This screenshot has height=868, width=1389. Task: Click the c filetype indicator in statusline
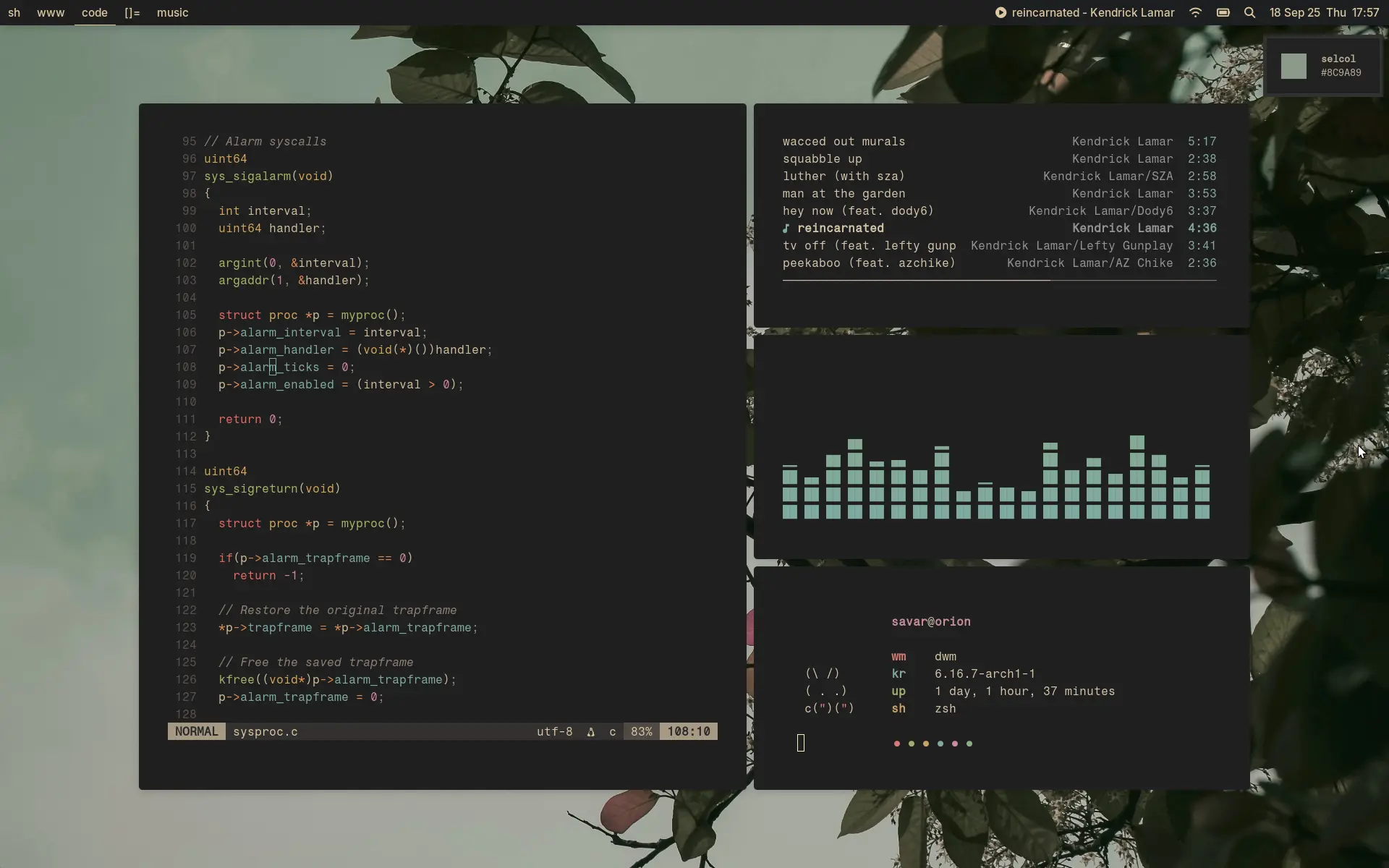[612, 732]
